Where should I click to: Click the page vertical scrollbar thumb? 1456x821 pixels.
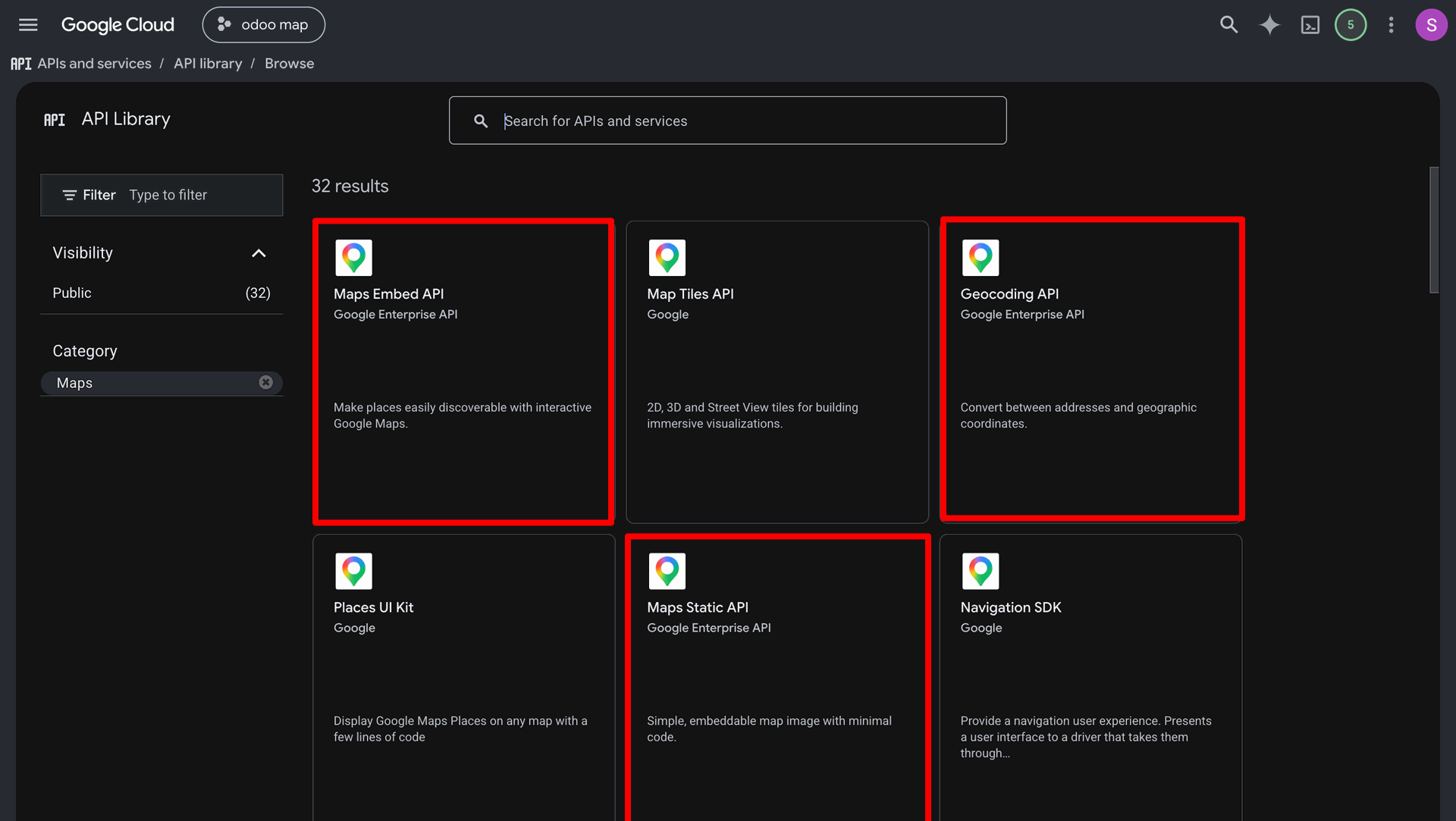tap(1433, 230)
